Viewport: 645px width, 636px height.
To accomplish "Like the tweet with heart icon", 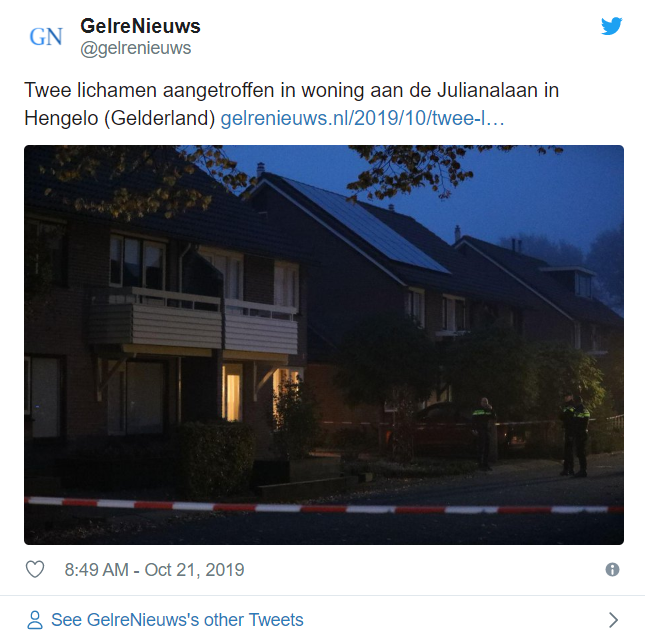I will pyautogui.click(x=35, y=569).
